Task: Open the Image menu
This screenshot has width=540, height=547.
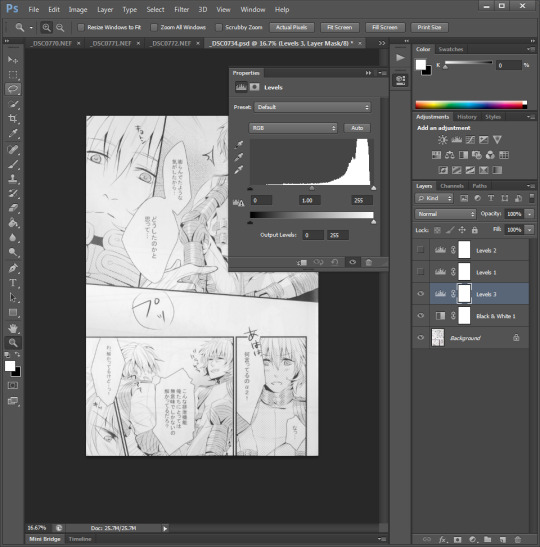Action: pos(78,9)
